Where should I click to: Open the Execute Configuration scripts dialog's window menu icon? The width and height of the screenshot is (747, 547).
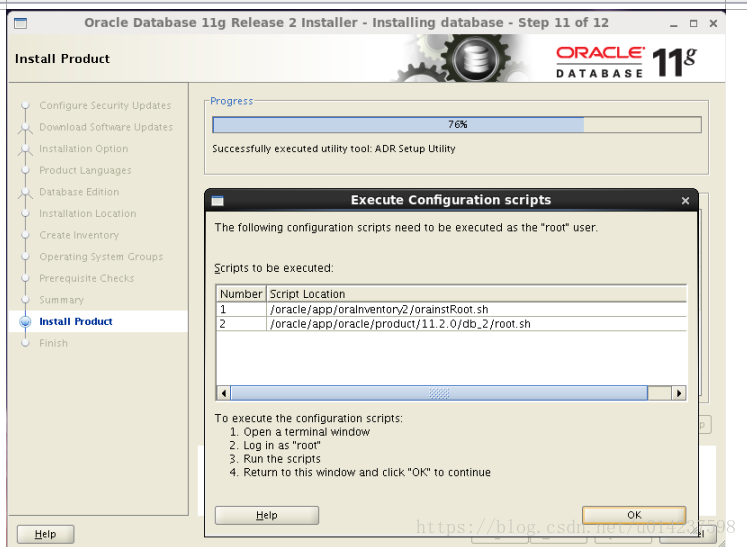click(x=217, y=201)
